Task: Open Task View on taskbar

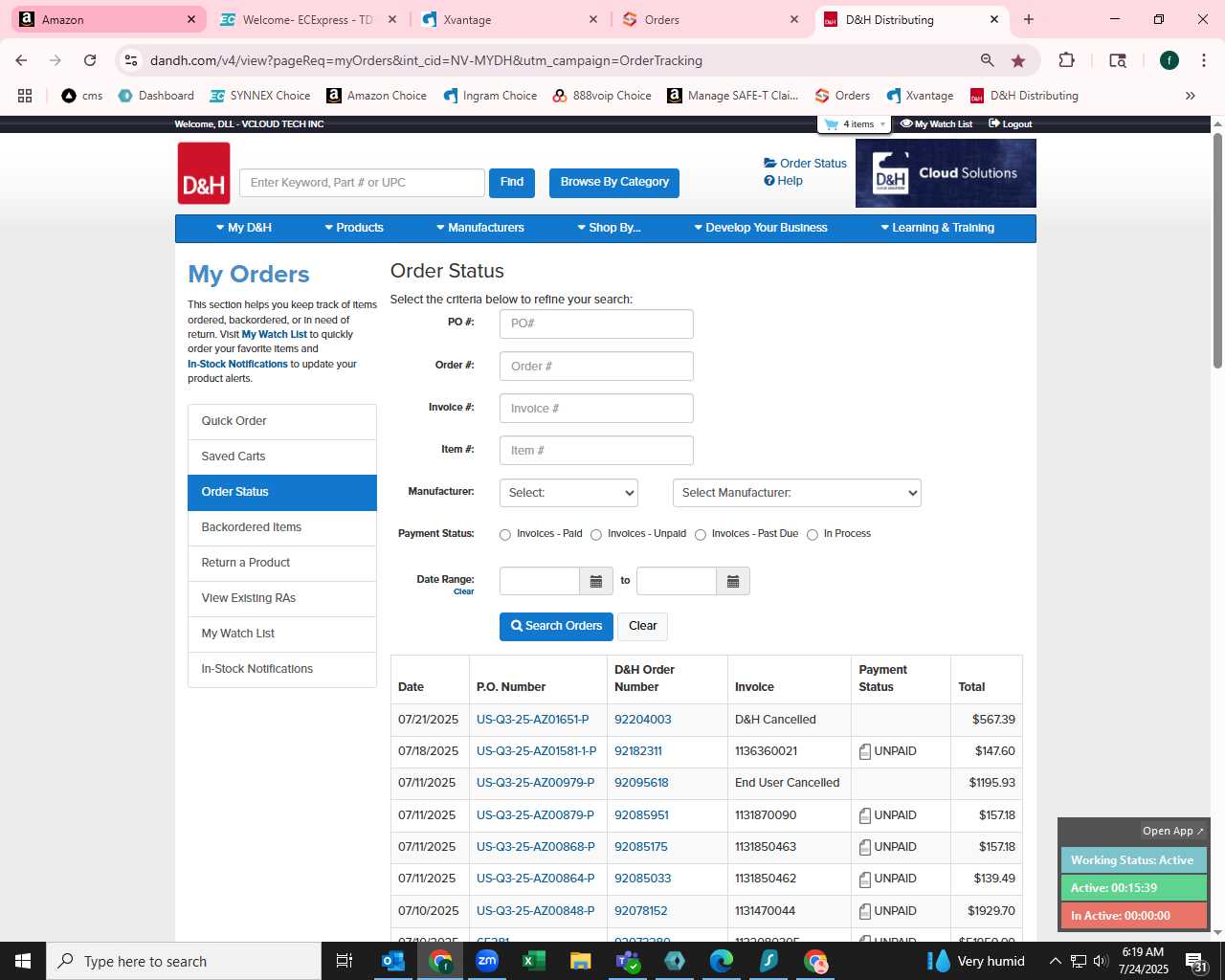Action: (345, 961)
